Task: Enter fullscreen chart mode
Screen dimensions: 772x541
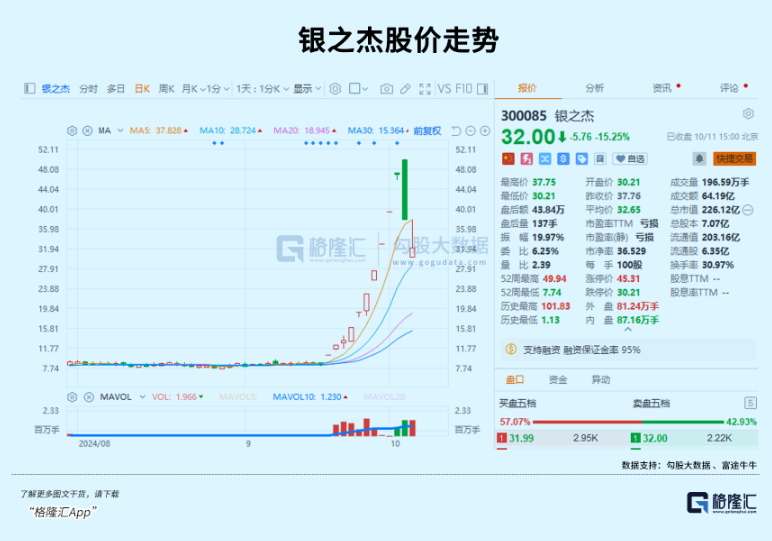Action: click(424, 89)
